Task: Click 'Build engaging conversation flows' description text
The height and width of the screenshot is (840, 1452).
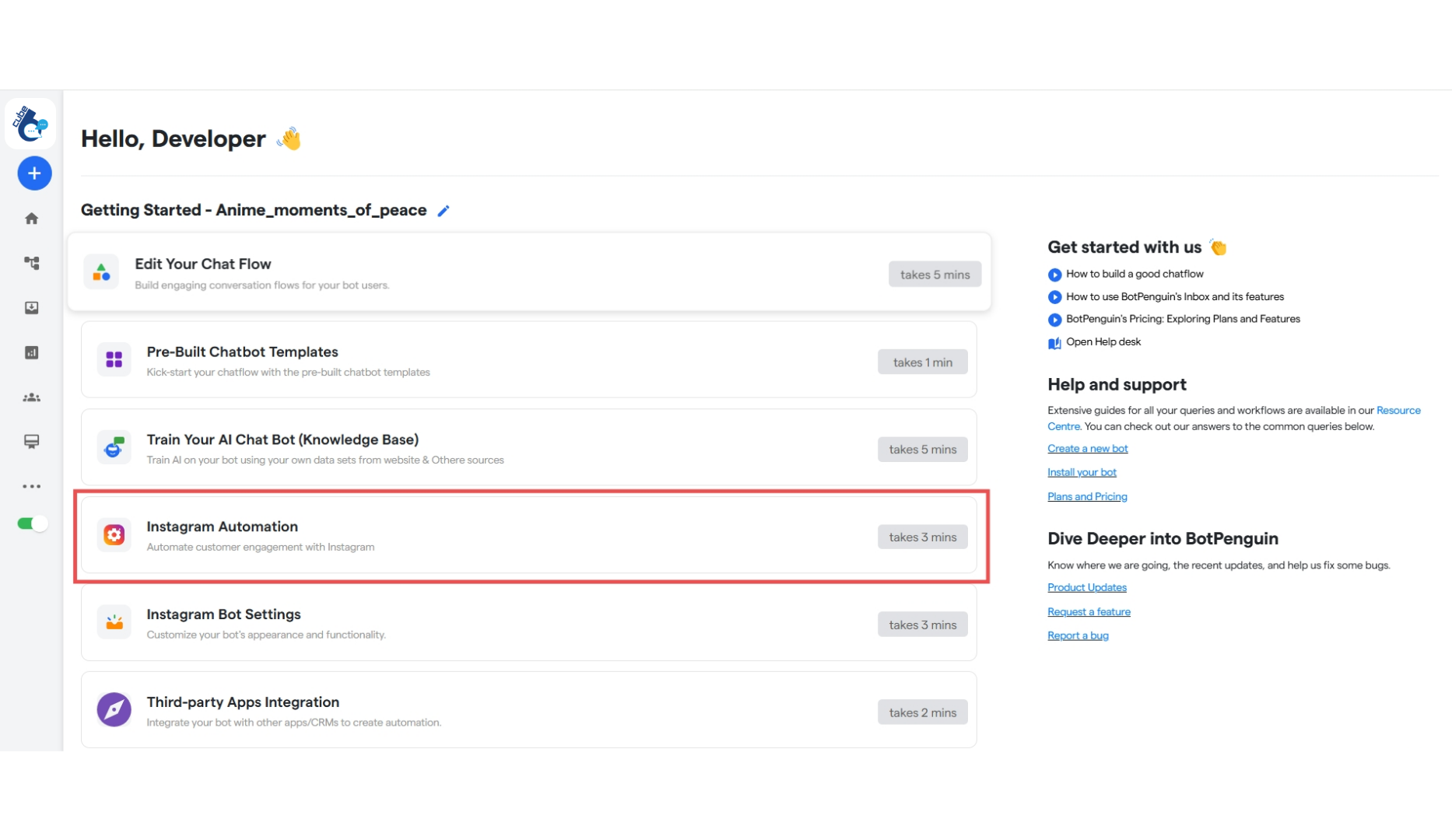Action: click(x=262, y=285)
